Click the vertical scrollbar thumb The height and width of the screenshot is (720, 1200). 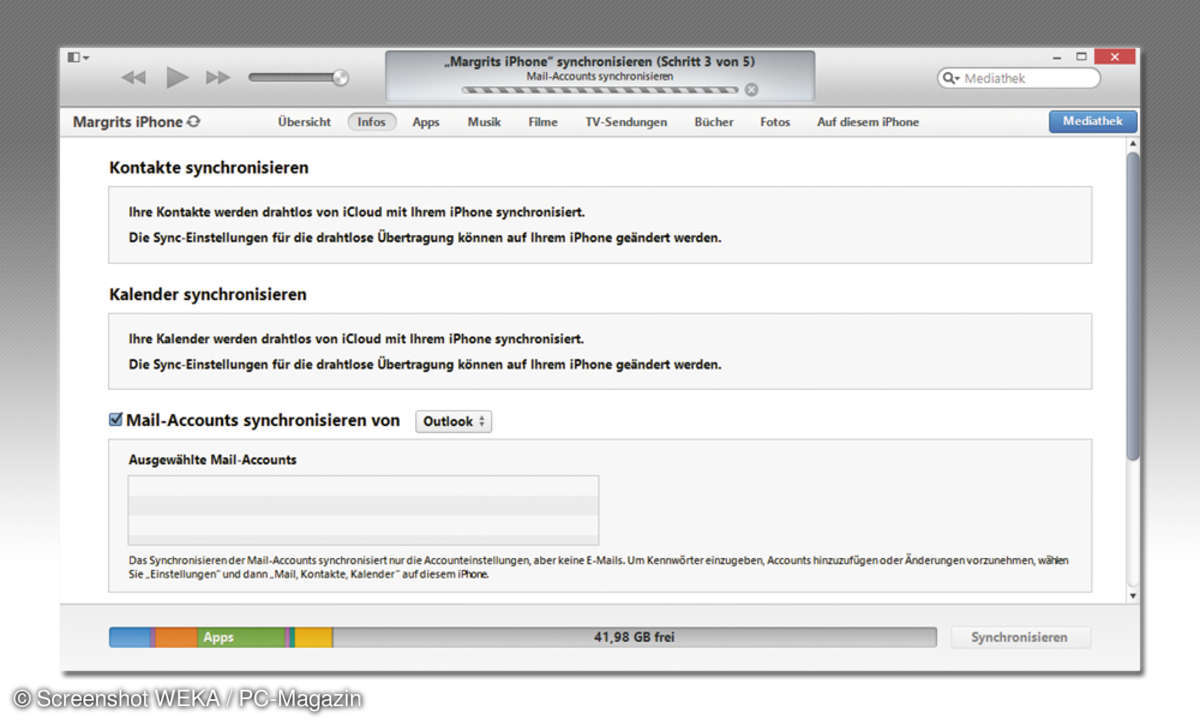[1132, 306]
